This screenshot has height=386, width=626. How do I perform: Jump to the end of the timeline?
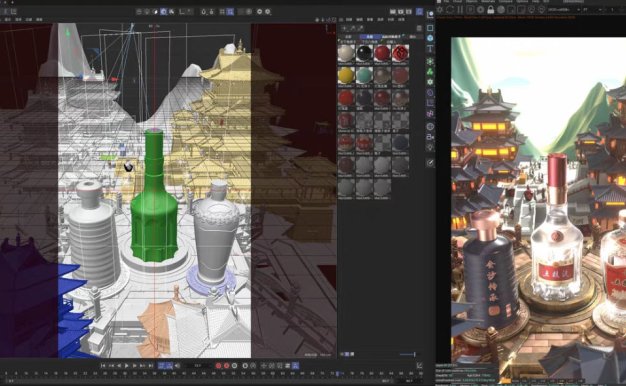coord(151,366)
